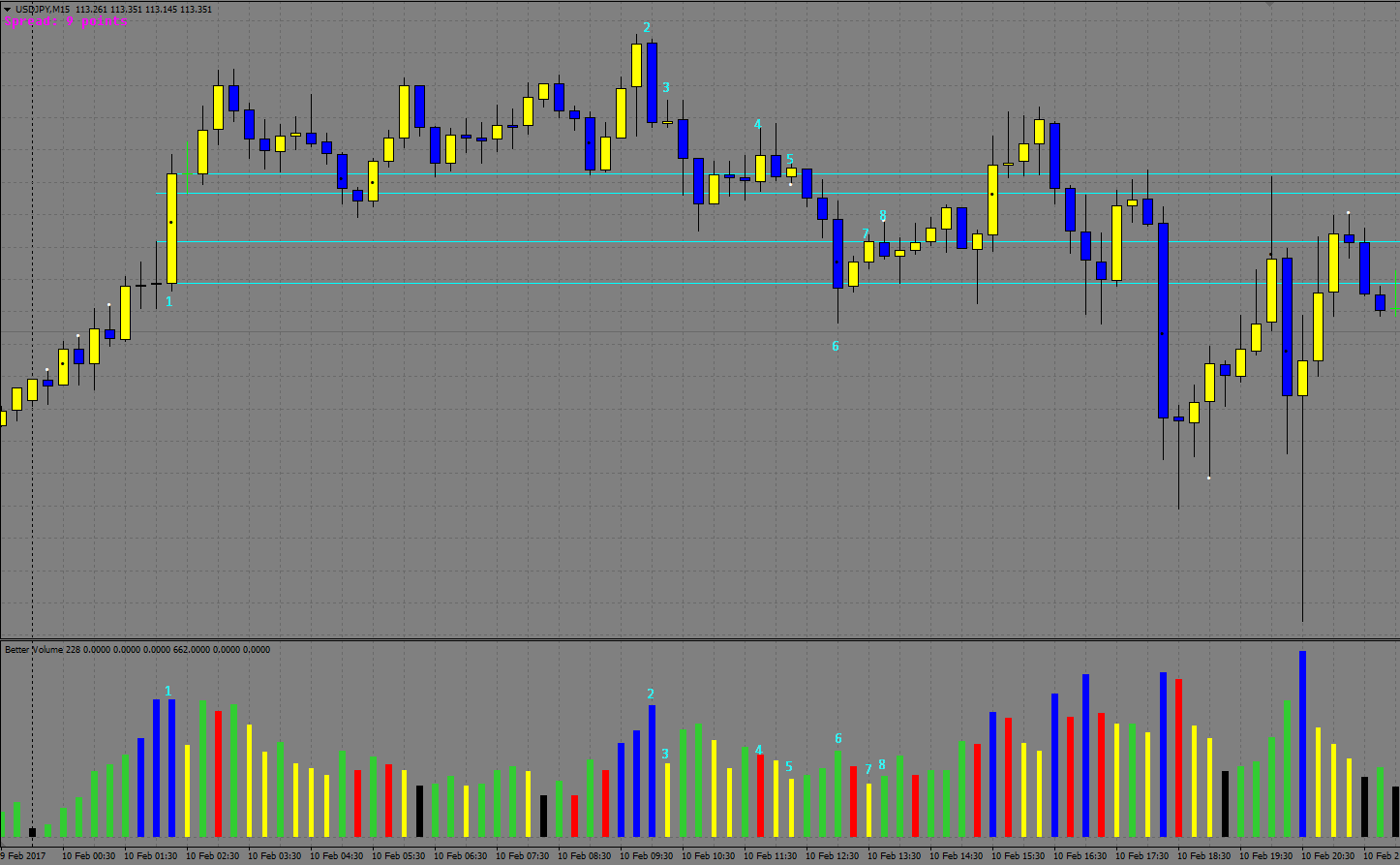Click the "10 Feb 18:30" time label

[1203, 856]
